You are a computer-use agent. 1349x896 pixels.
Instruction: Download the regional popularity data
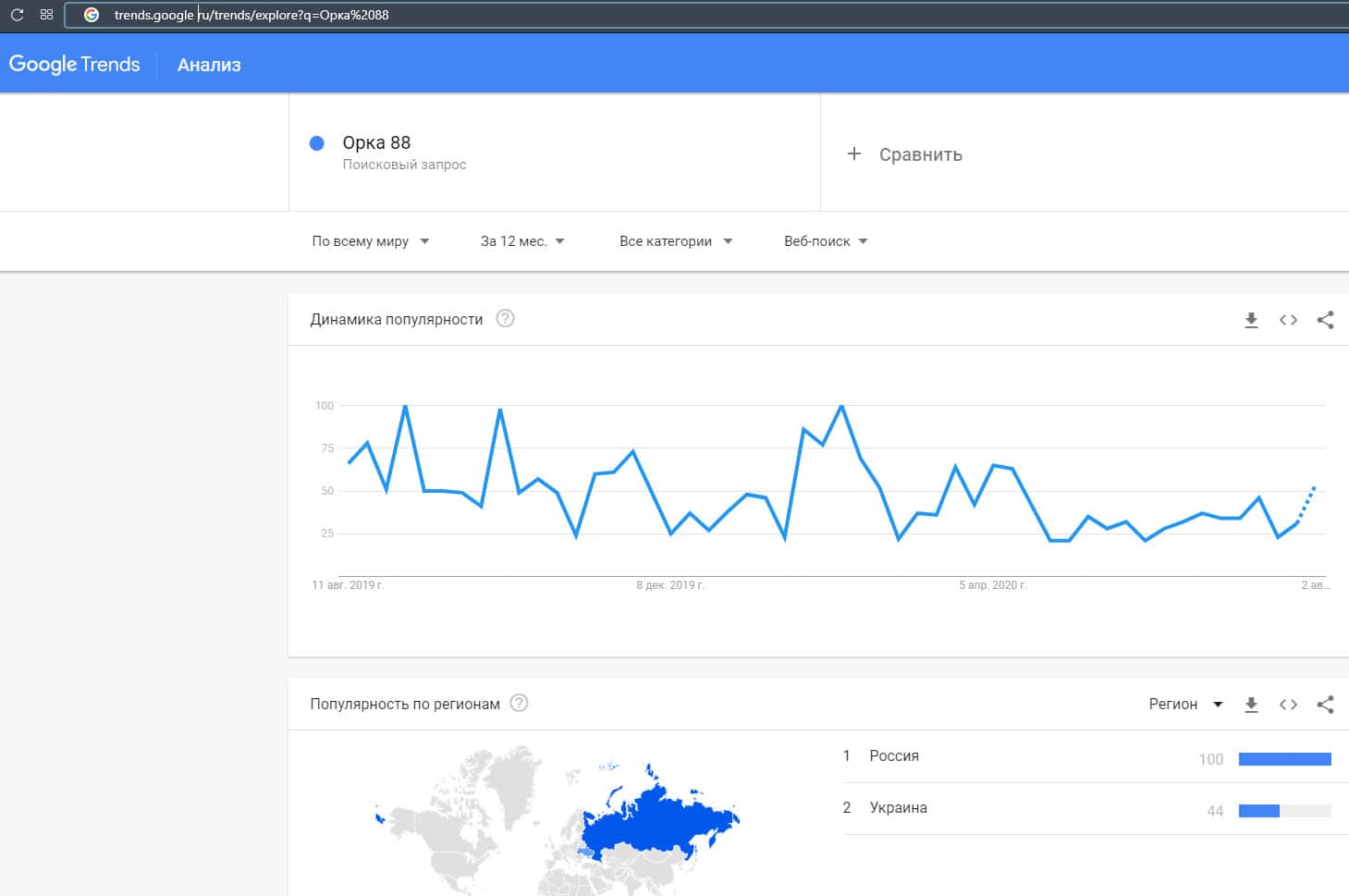point(1251,705)
